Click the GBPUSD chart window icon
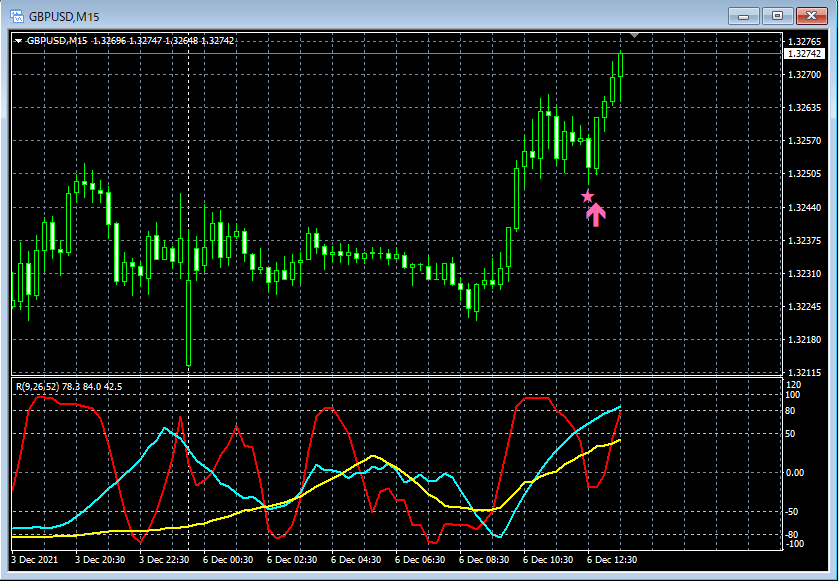Viewport: 840px width, 581px height. pyautogui.click(x=17, y=16)
